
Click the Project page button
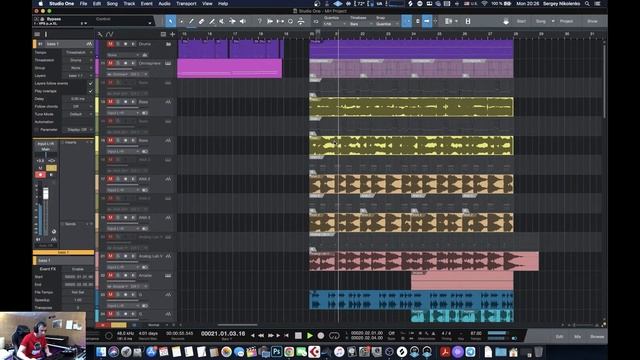pyautogui.click(x=566, y=21)
